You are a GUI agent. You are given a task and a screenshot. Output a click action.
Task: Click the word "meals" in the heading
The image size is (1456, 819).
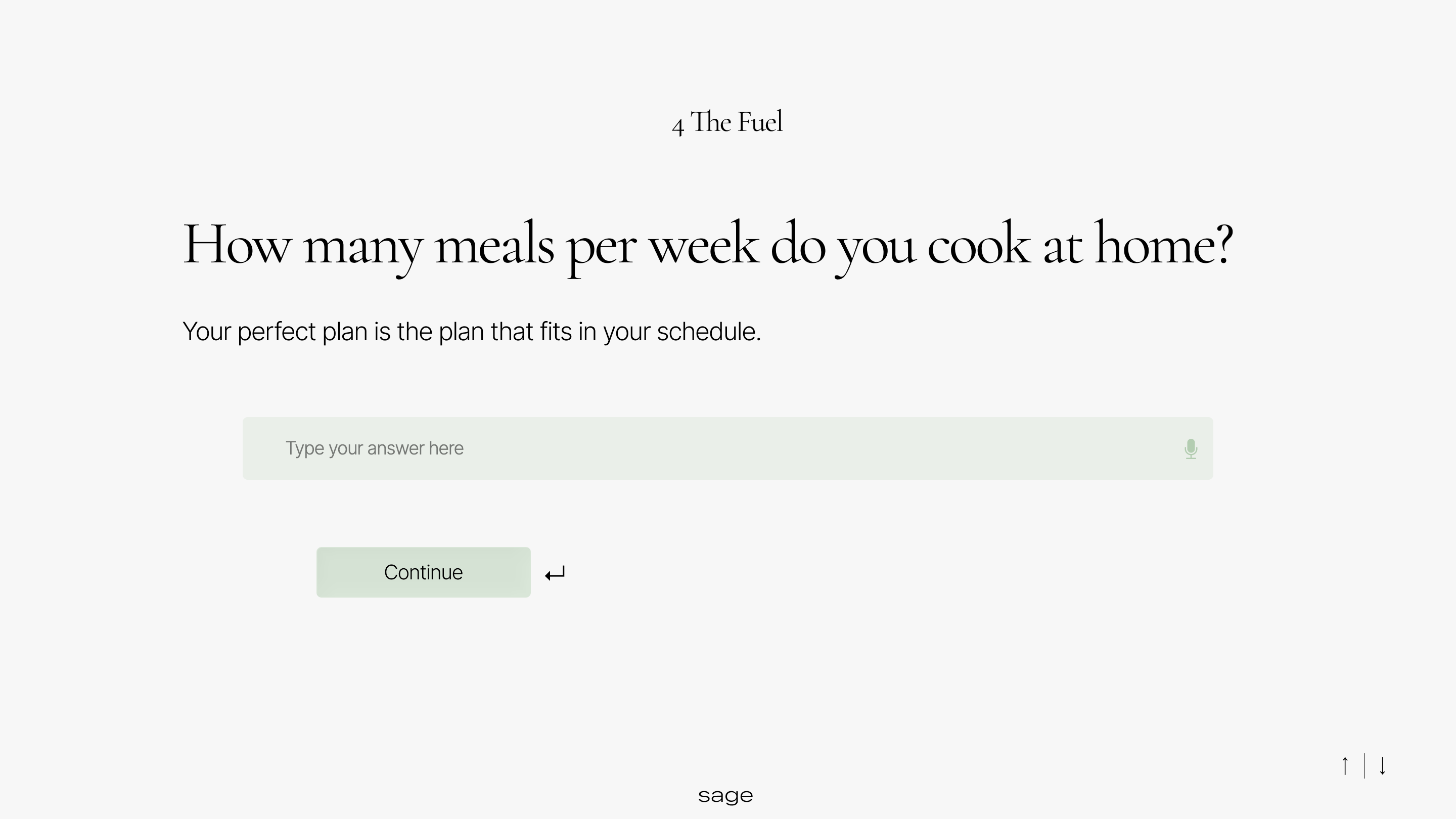click(x=494, y=245)
